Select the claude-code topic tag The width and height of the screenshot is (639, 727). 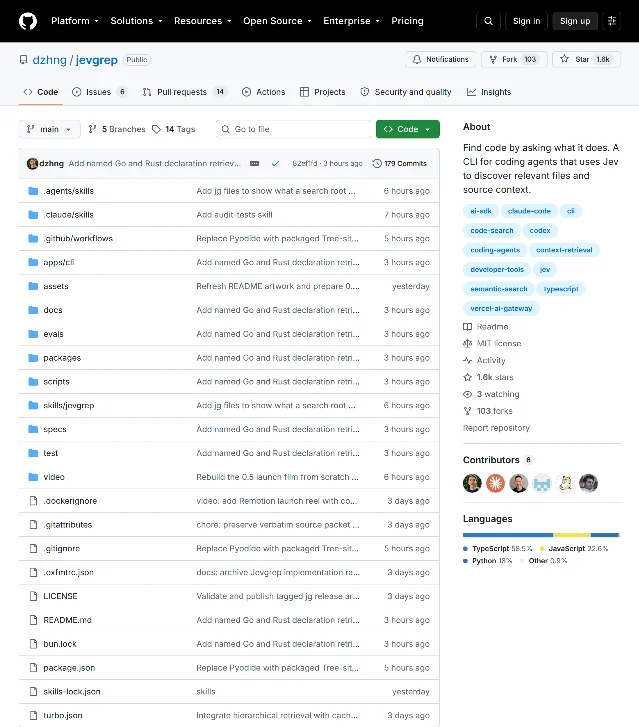pos(529,211)
